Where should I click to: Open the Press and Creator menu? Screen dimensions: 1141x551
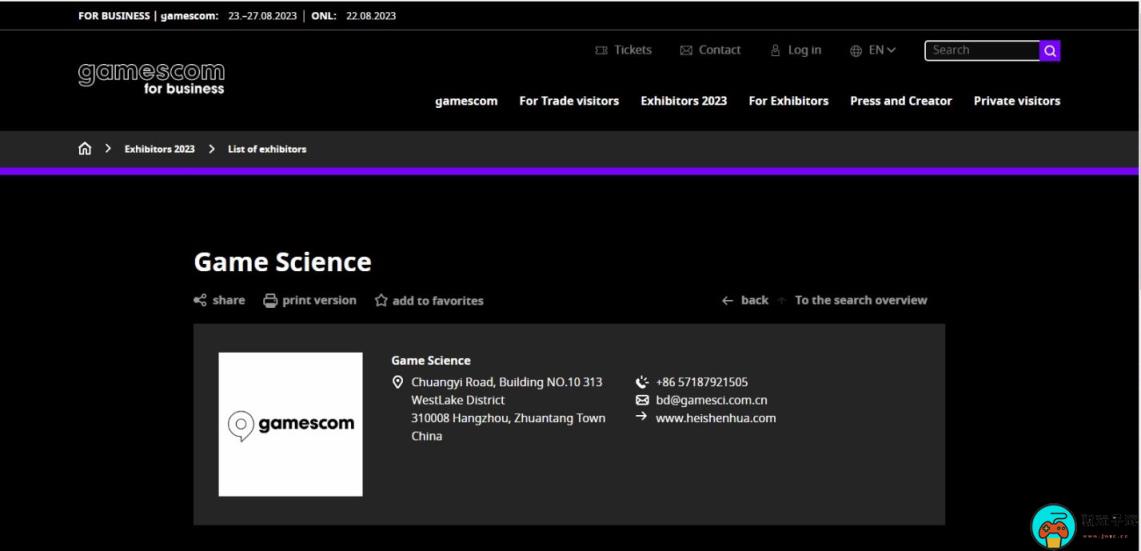(901, 101)
